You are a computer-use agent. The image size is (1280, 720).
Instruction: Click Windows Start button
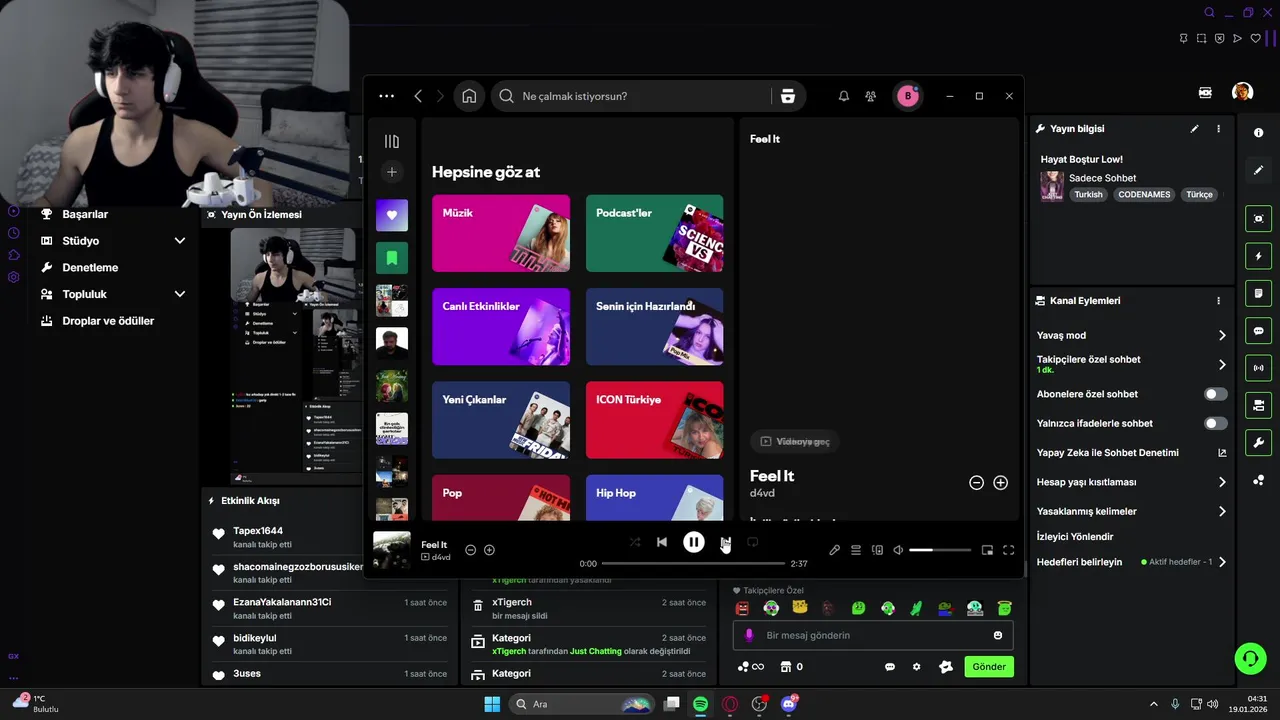pyautogui.click(x=492, y=704)
